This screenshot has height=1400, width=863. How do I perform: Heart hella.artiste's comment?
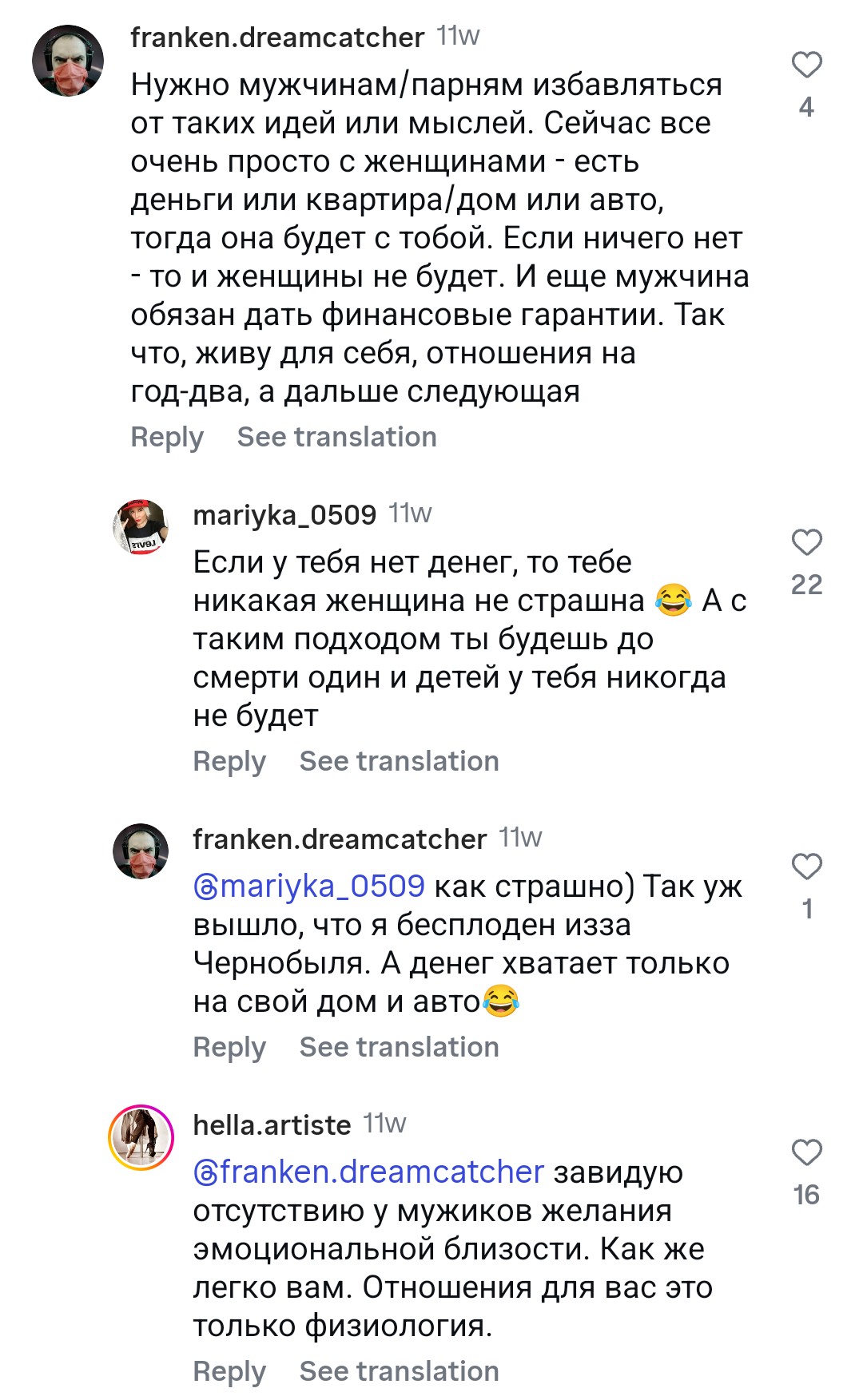806,1152
